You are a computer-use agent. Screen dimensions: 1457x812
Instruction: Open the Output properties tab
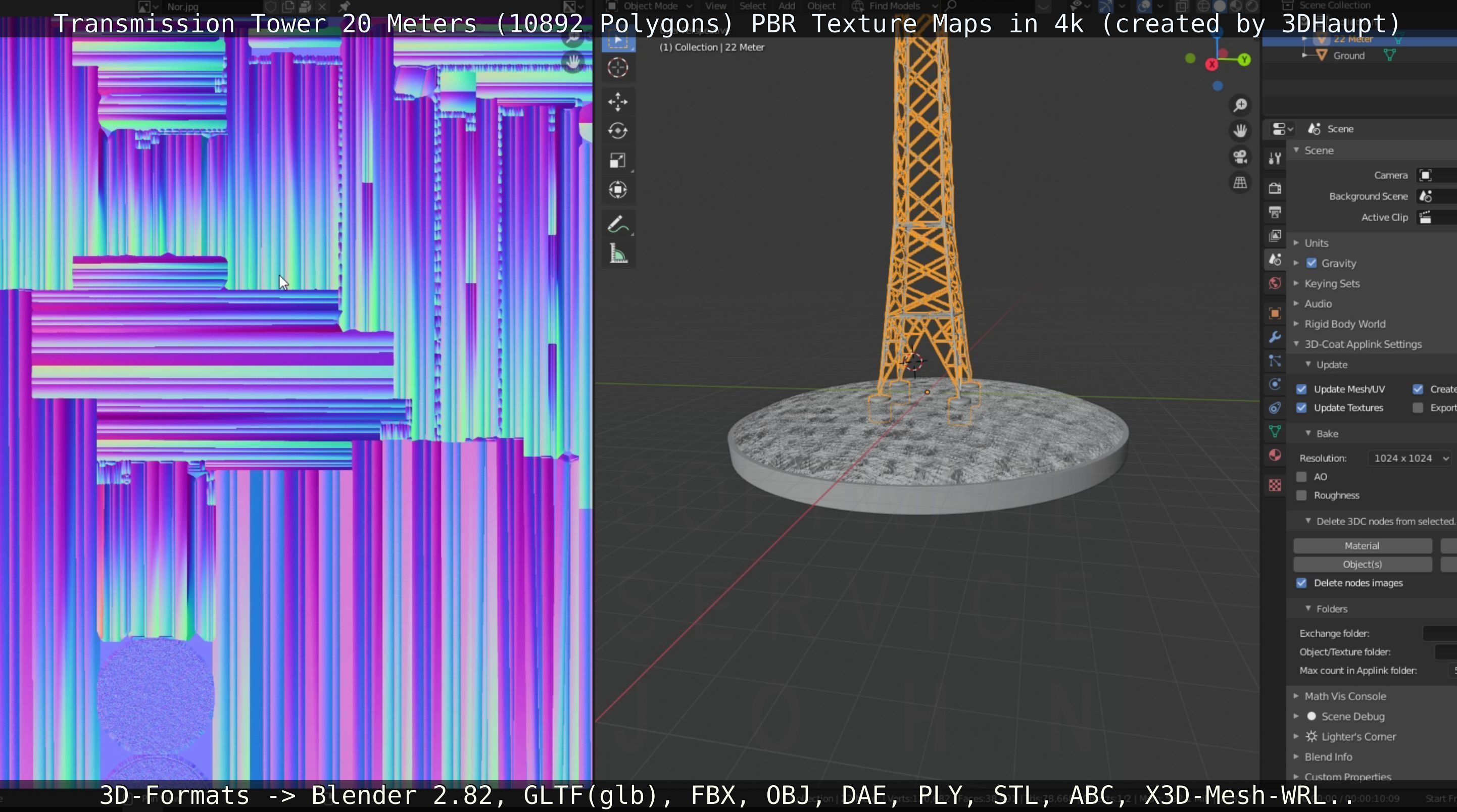click(1275, 213)
